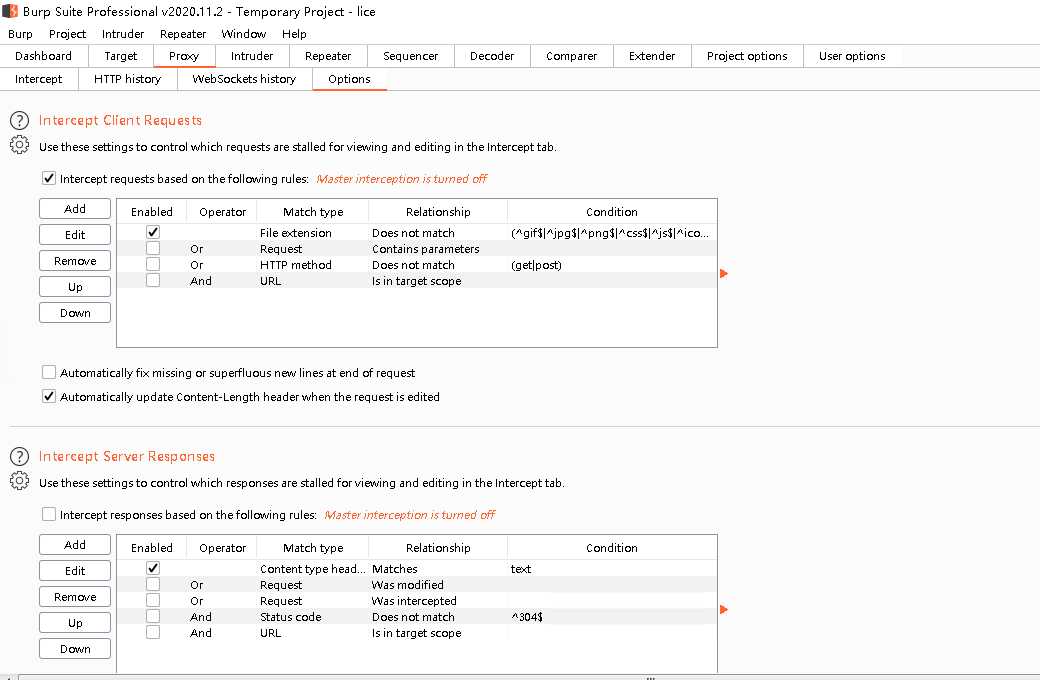Image resolution: width=1040 pixels, height=680 pixels.
Task: Select the Proxy tab
Action: pos(184,56)
